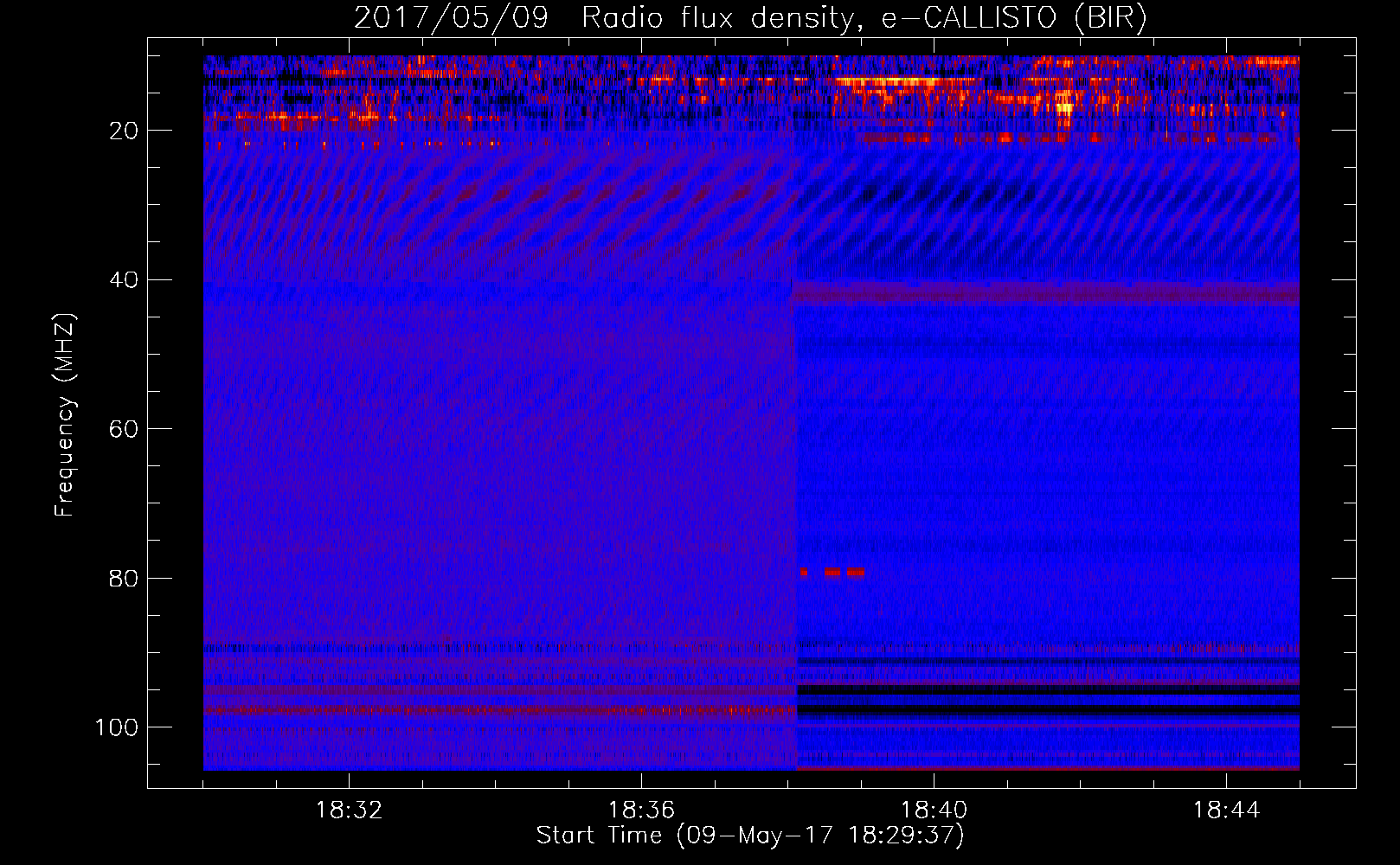Screen dimensions: 1400x865
Task: Click the 'Frequency (MHZ)' axis label
Action: (x=65, y=414)
